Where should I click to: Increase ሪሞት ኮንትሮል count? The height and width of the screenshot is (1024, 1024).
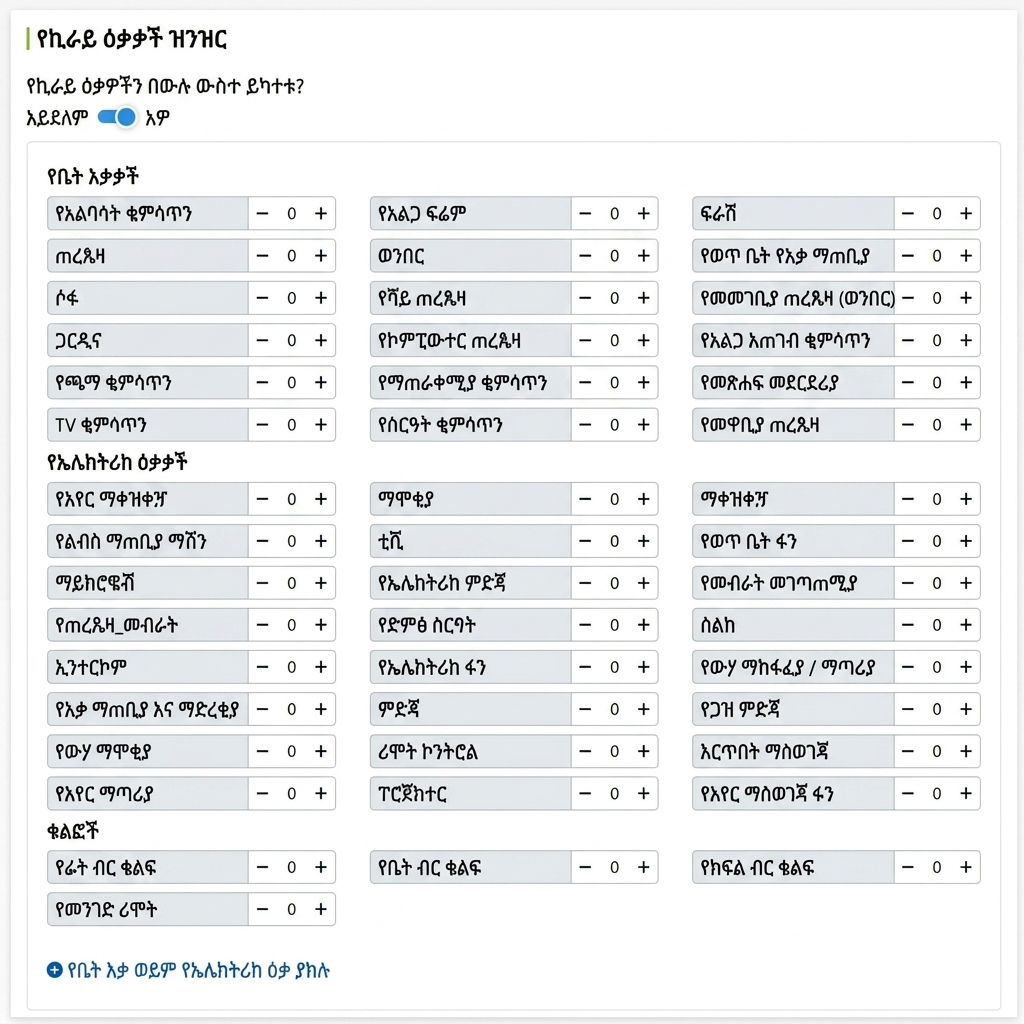tap(643, 752)
